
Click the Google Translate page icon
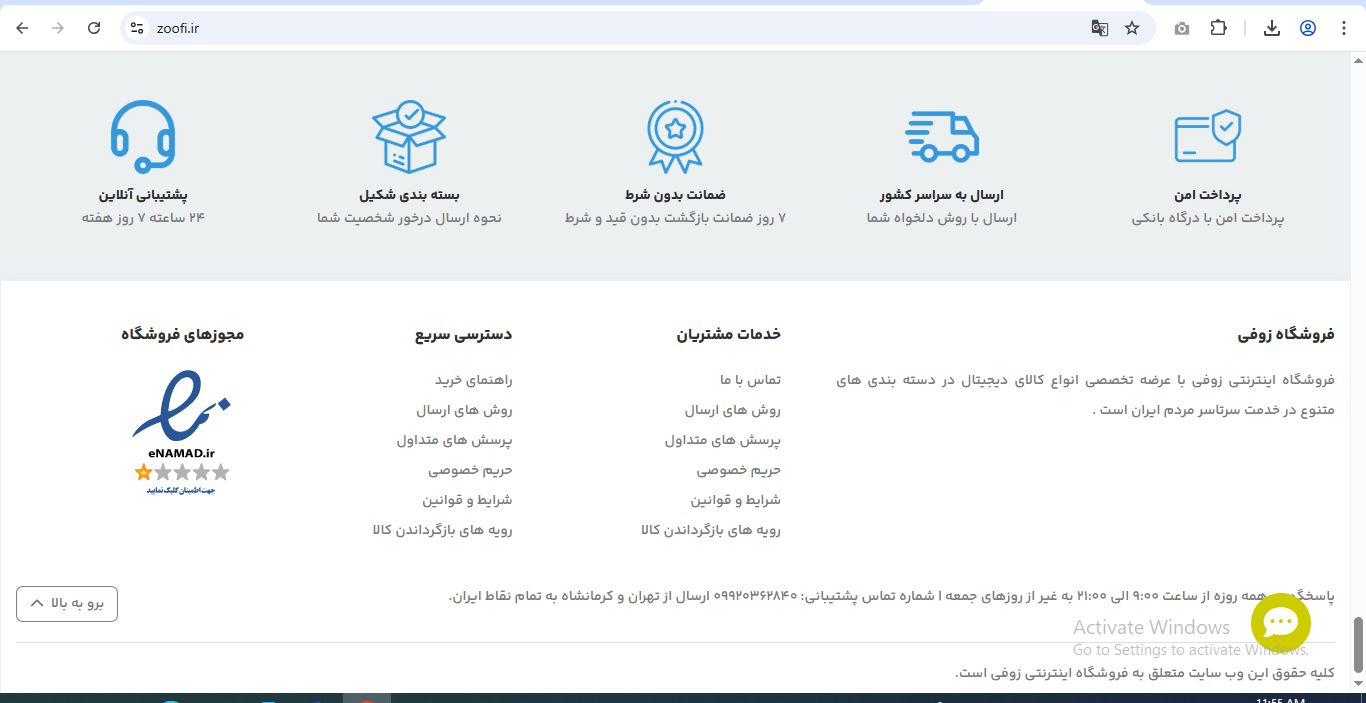tap(1099, 28)
